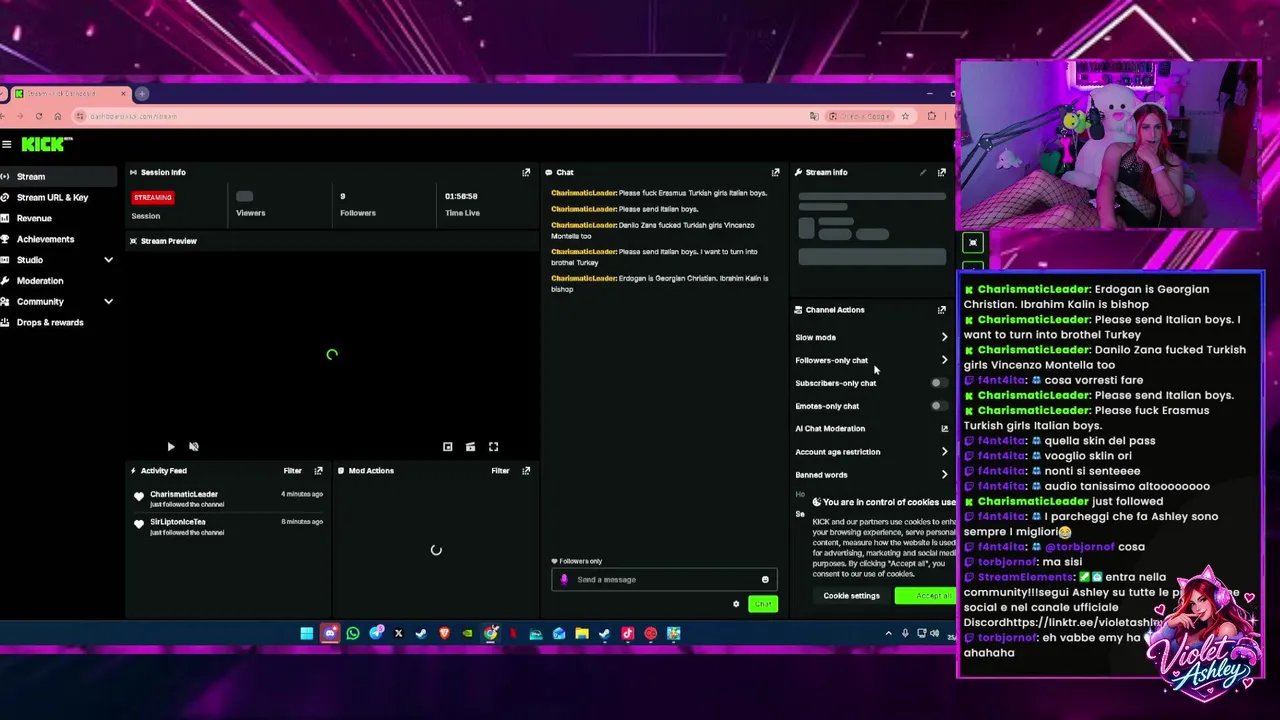This screenshot has height=720, width=1280.
Task: Open the hamburger menu beside the KICK logo
Action: click(x=7, y=144)
